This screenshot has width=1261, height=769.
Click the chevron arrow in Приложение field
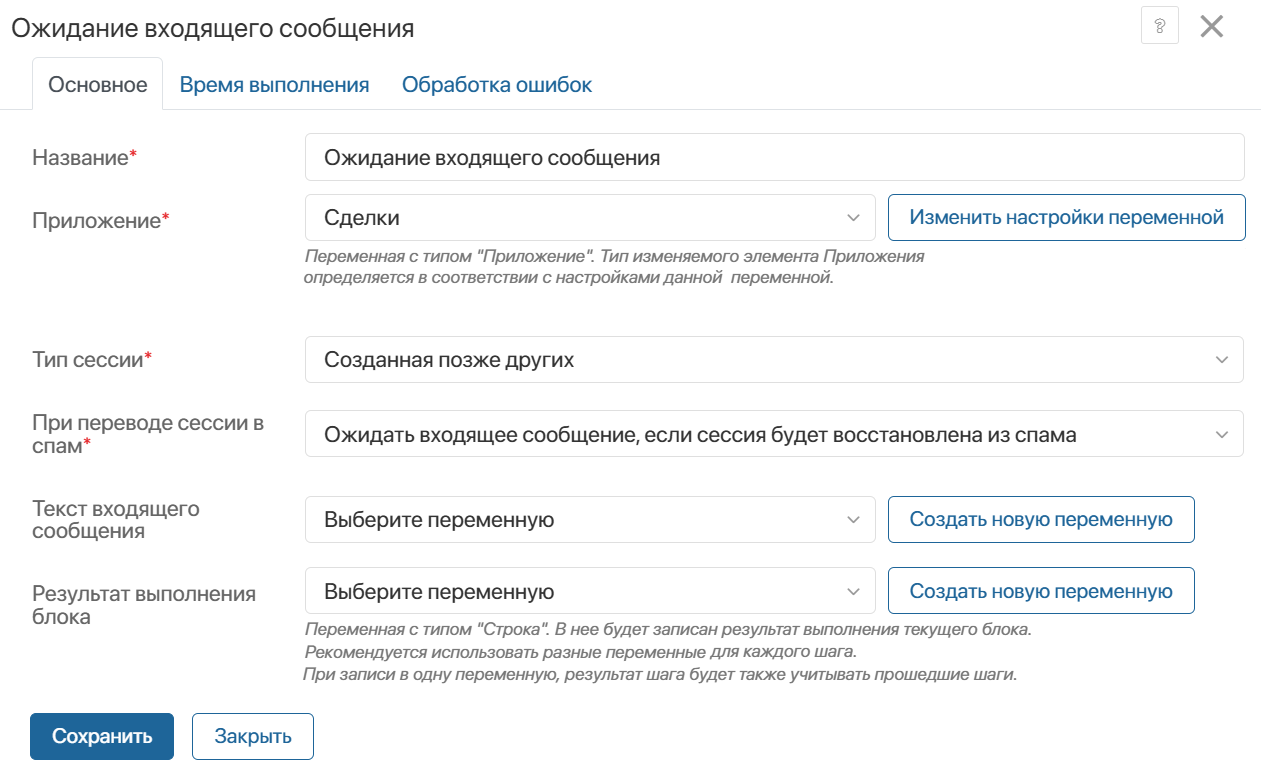coord(853,218)
